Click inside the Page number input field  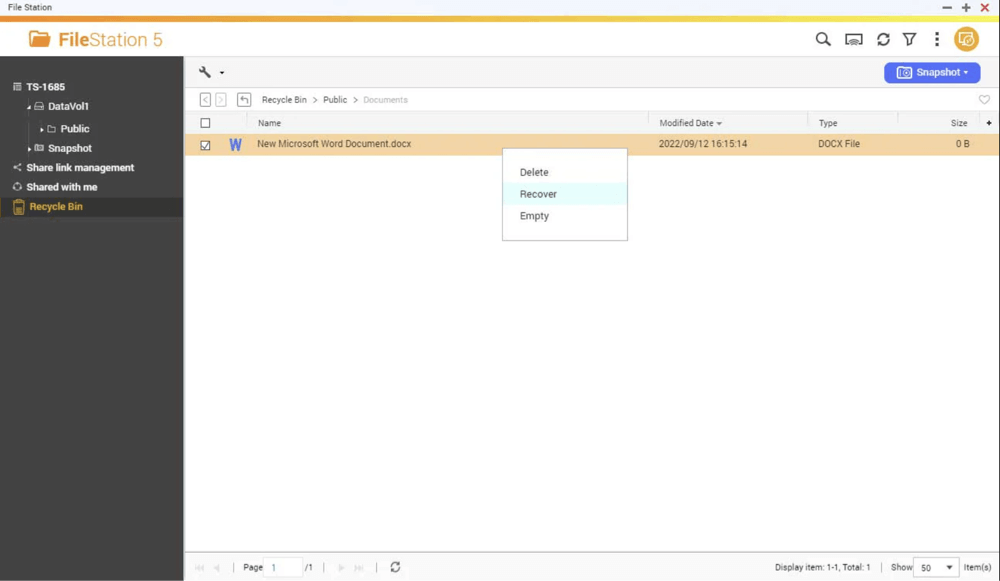284,566
